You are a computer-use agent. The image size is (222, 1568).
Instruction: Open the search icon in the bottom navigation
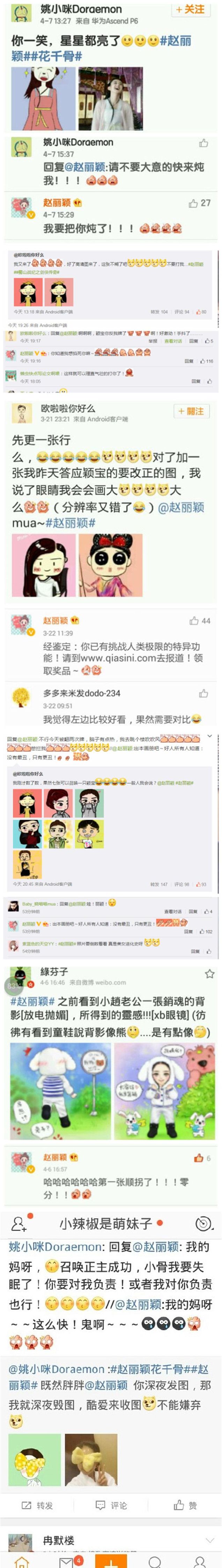pyautogui.click(x=155, y=1562)
